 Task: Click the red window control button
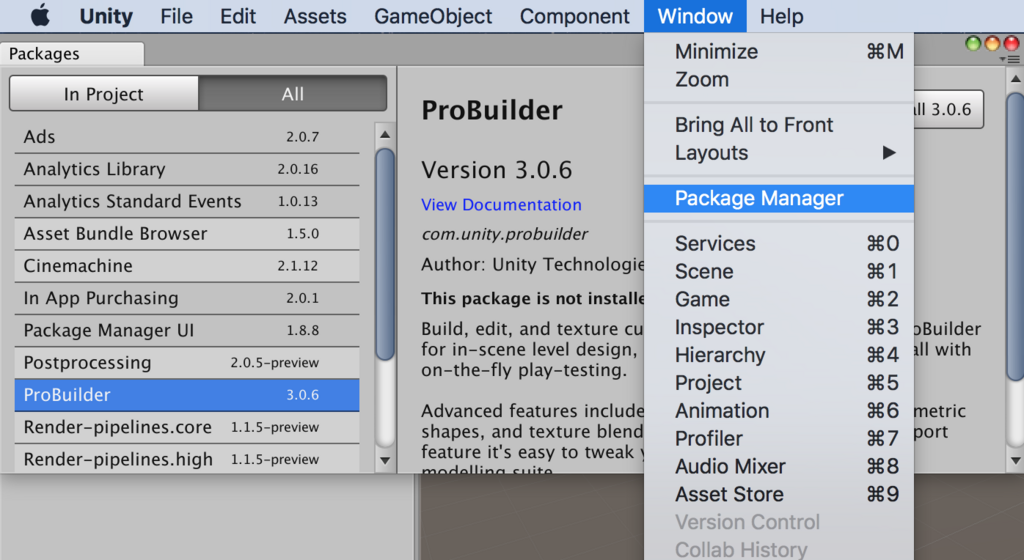(1012, 44)
